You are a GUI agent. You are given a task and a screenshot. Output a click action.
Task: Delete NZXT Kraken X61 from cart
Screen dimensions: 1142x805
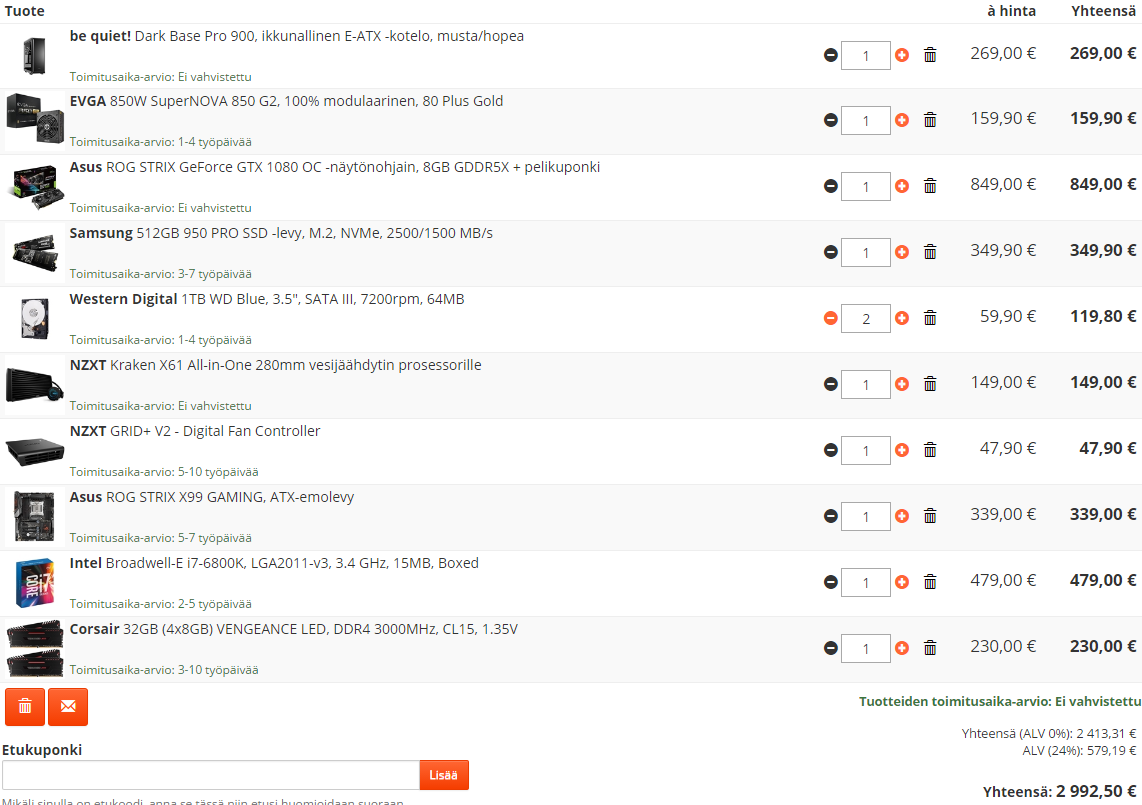click(930, 384)
